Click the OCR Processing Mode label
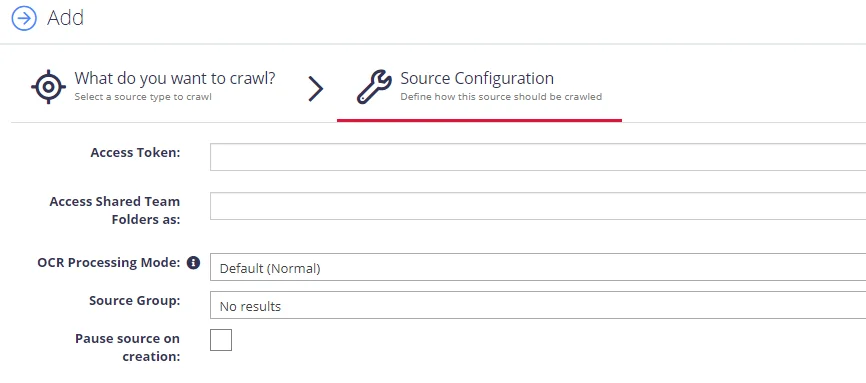This screenshot has width=866, height=383. point(109,263)
